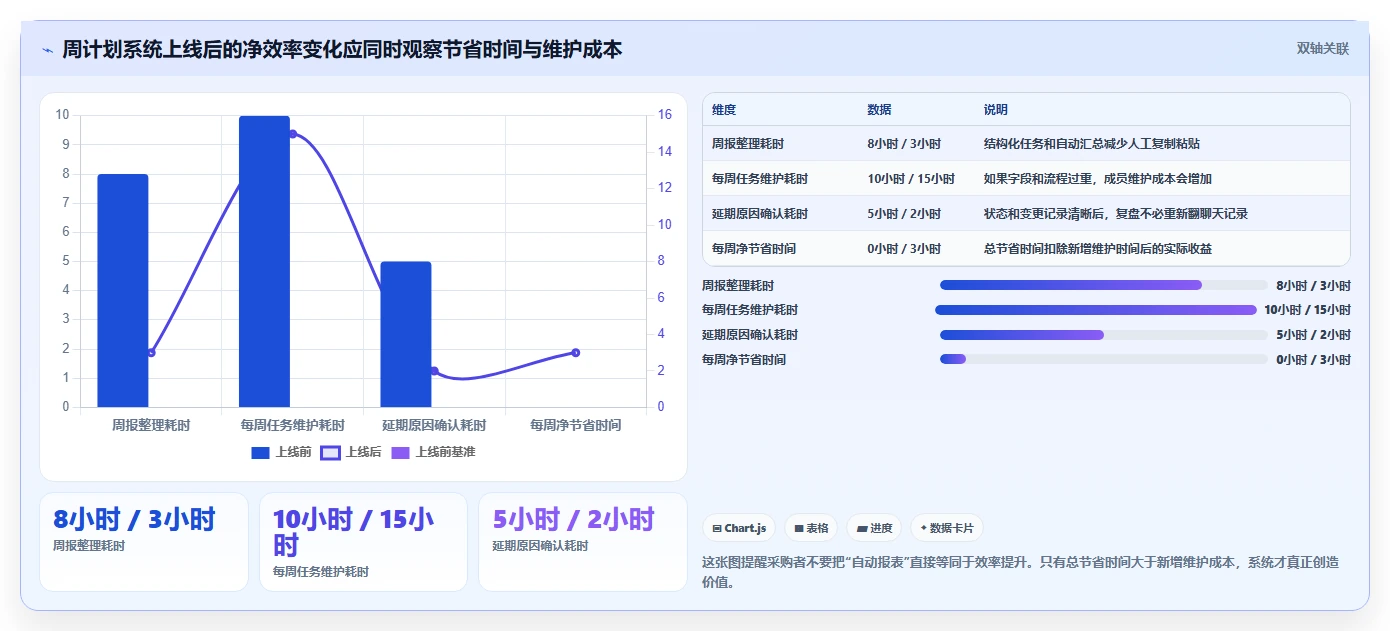Select the 进度 tag
Viewport: 1390px width, 631px height.
874,528
